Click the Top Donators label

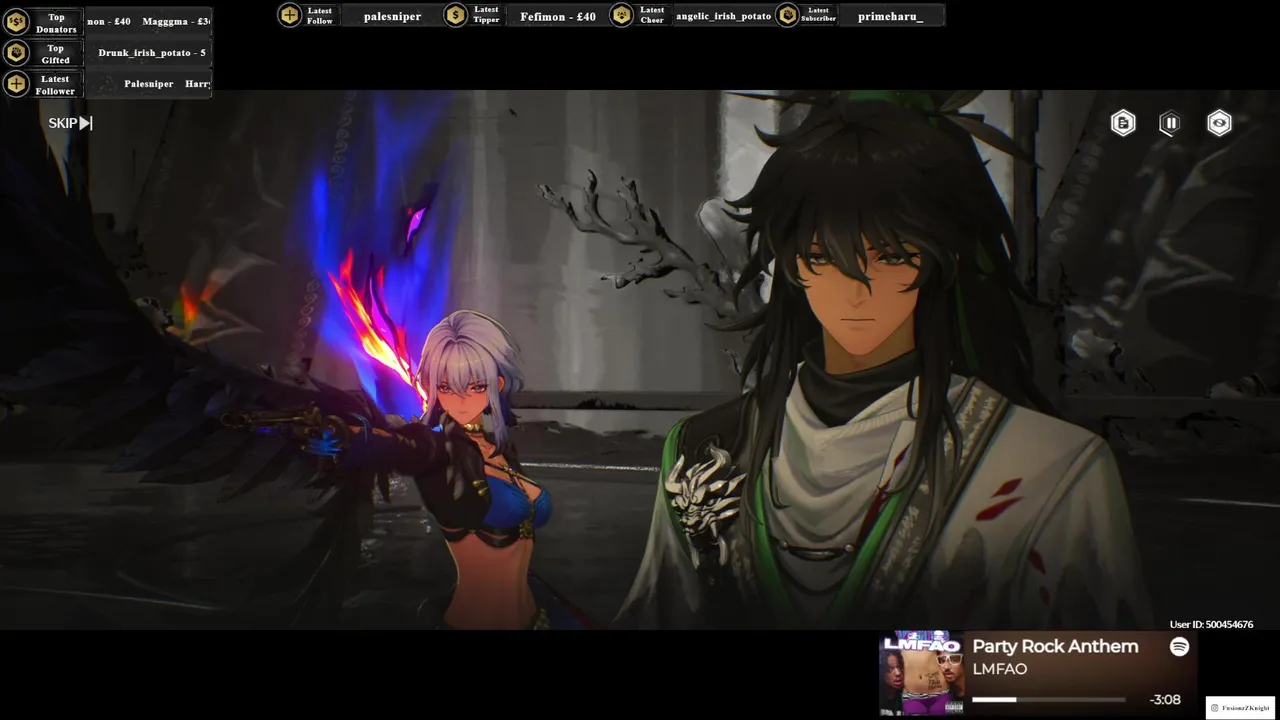pos(56,23)
